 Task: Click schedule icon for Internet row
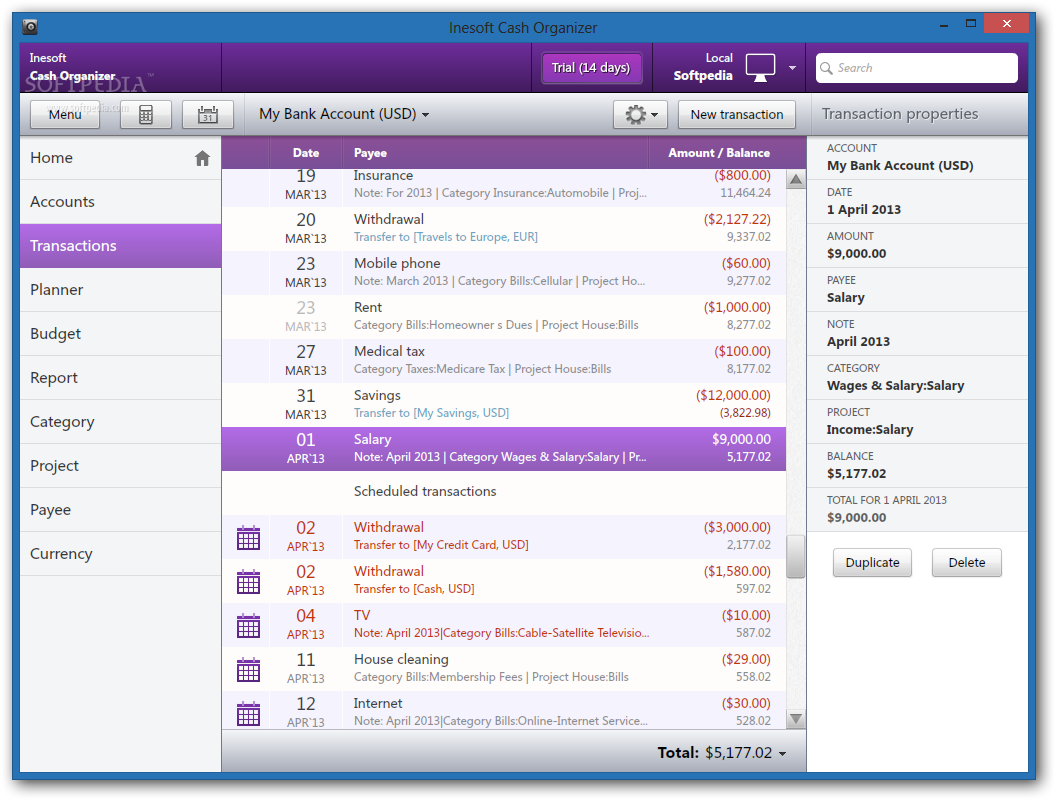pyautogui.click(x=249, y=713)
